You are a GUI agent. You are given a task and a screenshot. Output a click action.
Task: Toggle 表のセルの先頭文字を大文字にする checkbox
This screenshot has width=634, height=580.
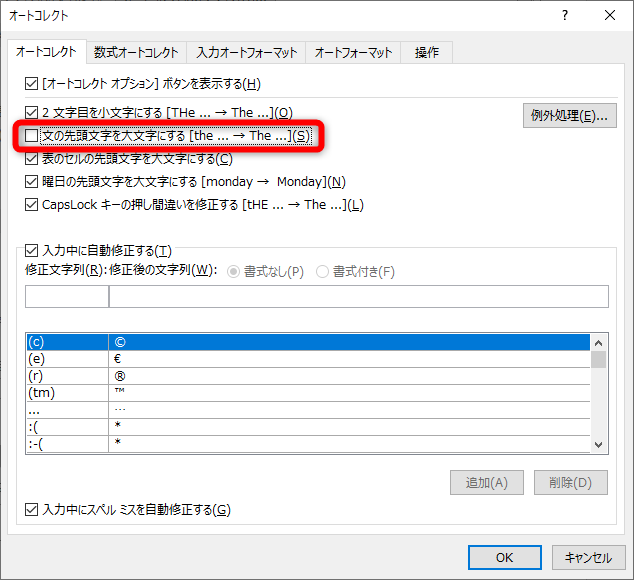coord(32,159)
